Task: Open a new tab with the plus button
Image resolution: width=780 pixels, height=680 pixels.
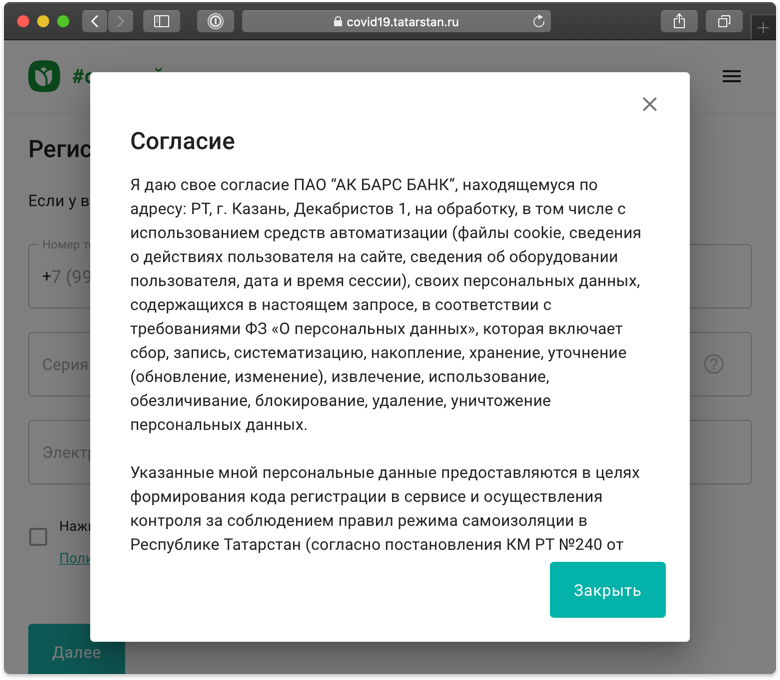Action: [765, 28]
